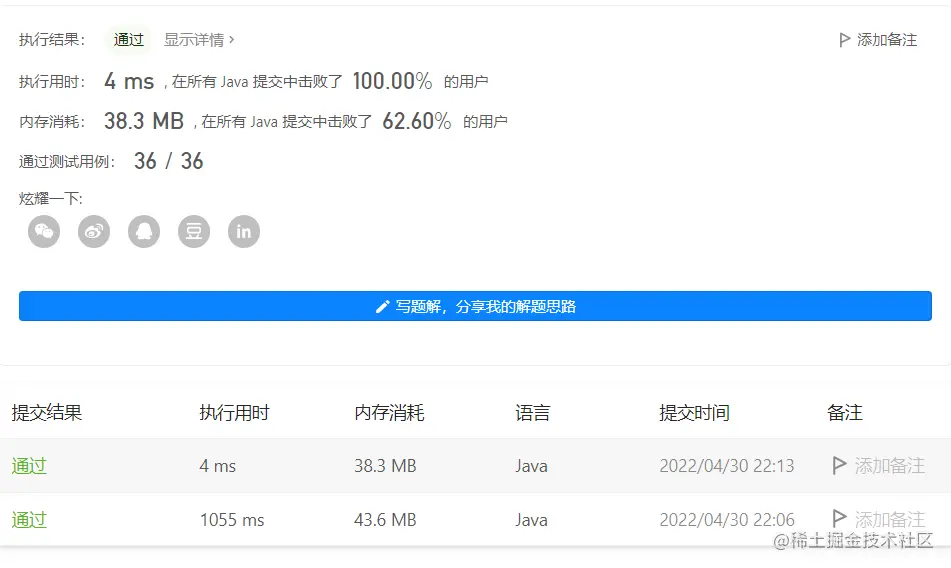Click Java in the 22:13 row
Screen dimensions: 951x568
pyautogui.click(x=531, y=466)
